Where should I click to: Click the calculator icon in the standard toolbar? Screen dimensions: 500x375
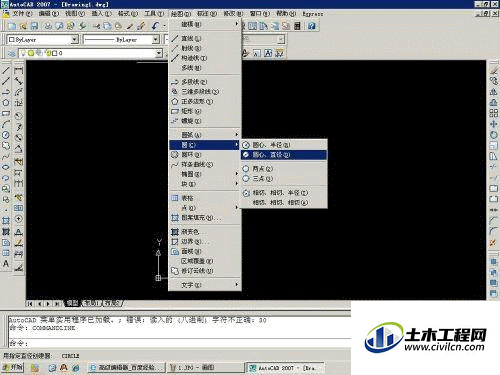tap(297, 26)
